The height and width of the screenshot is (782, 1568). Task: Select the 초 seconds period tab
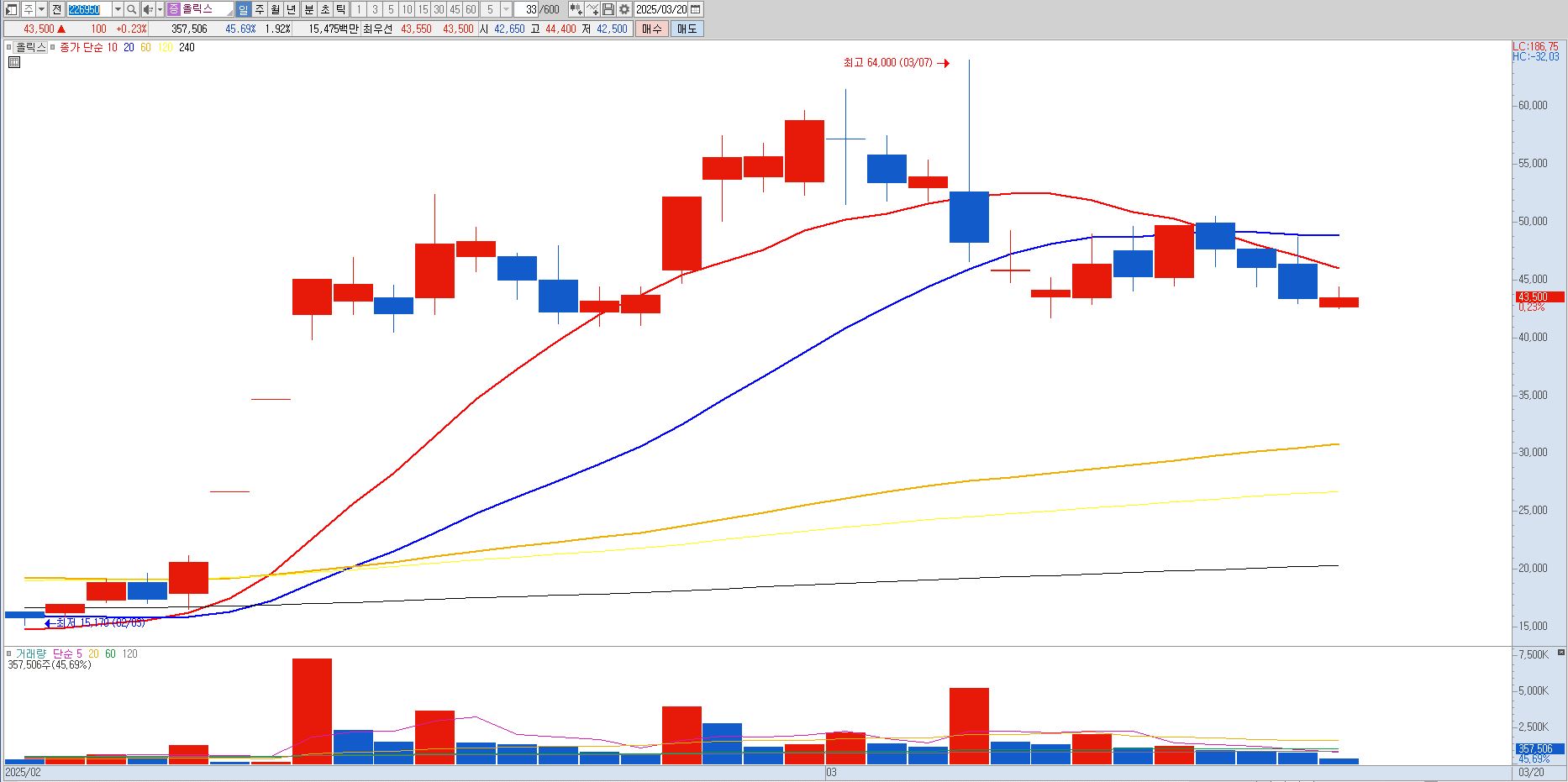coord(324,9)
